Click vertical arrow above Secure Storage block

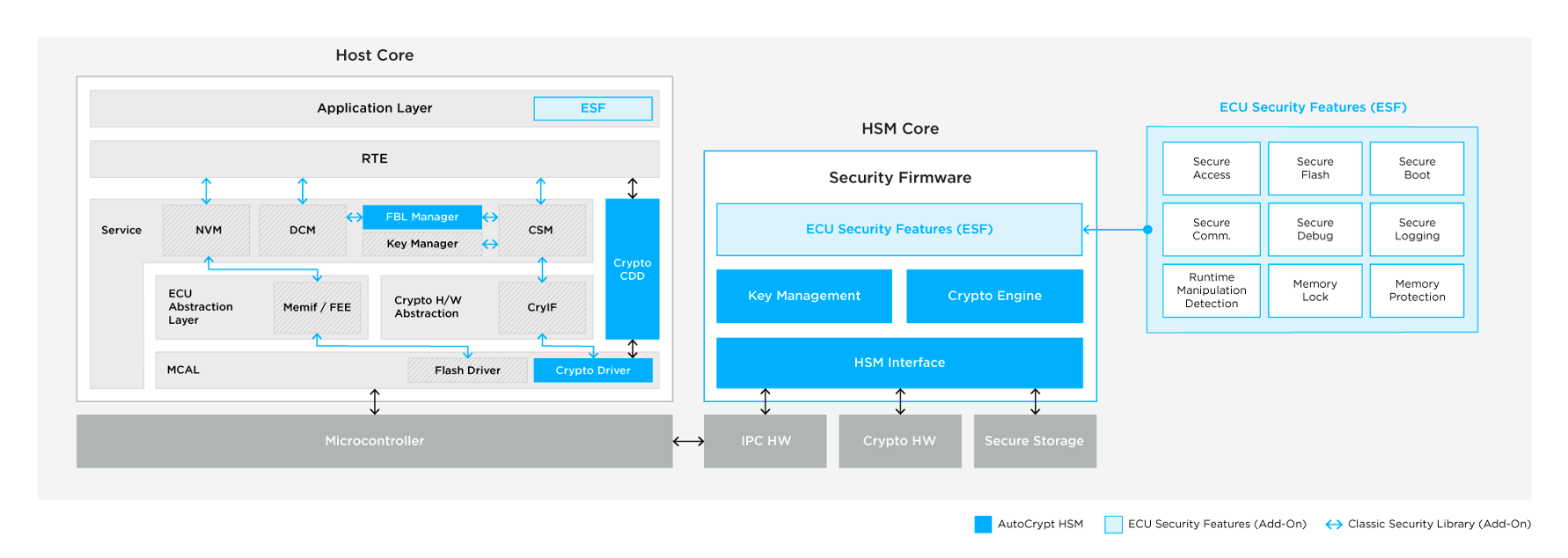pos(1035,401)
